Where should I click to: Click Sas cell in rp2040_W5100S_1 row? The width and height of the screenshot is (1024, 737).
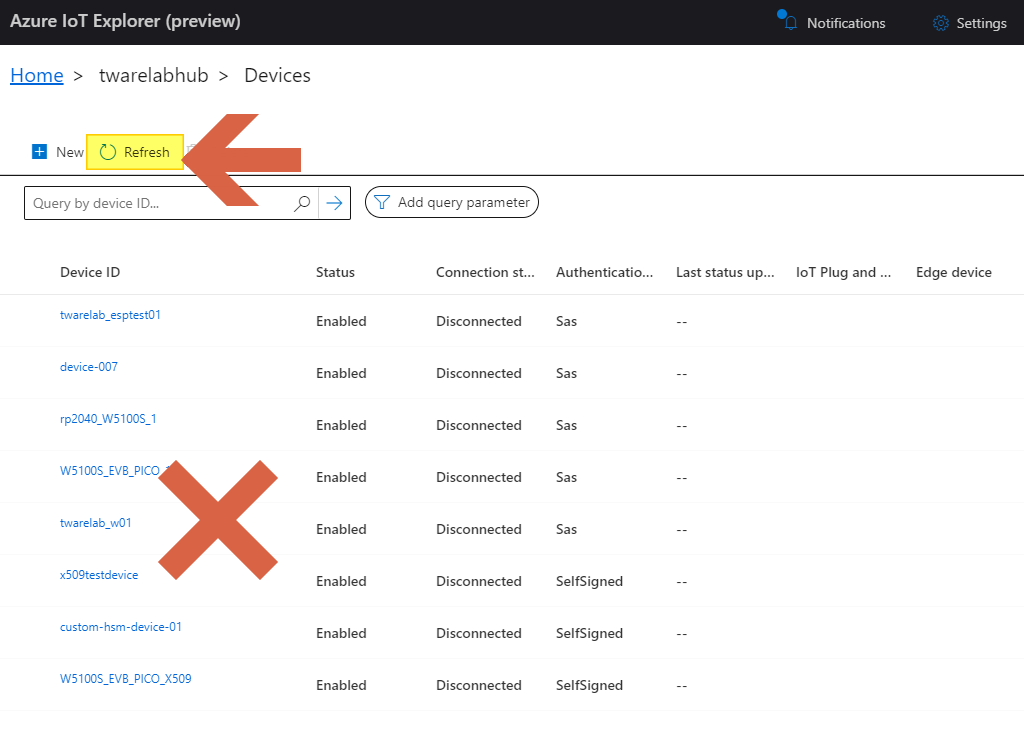tap(566, 425)
